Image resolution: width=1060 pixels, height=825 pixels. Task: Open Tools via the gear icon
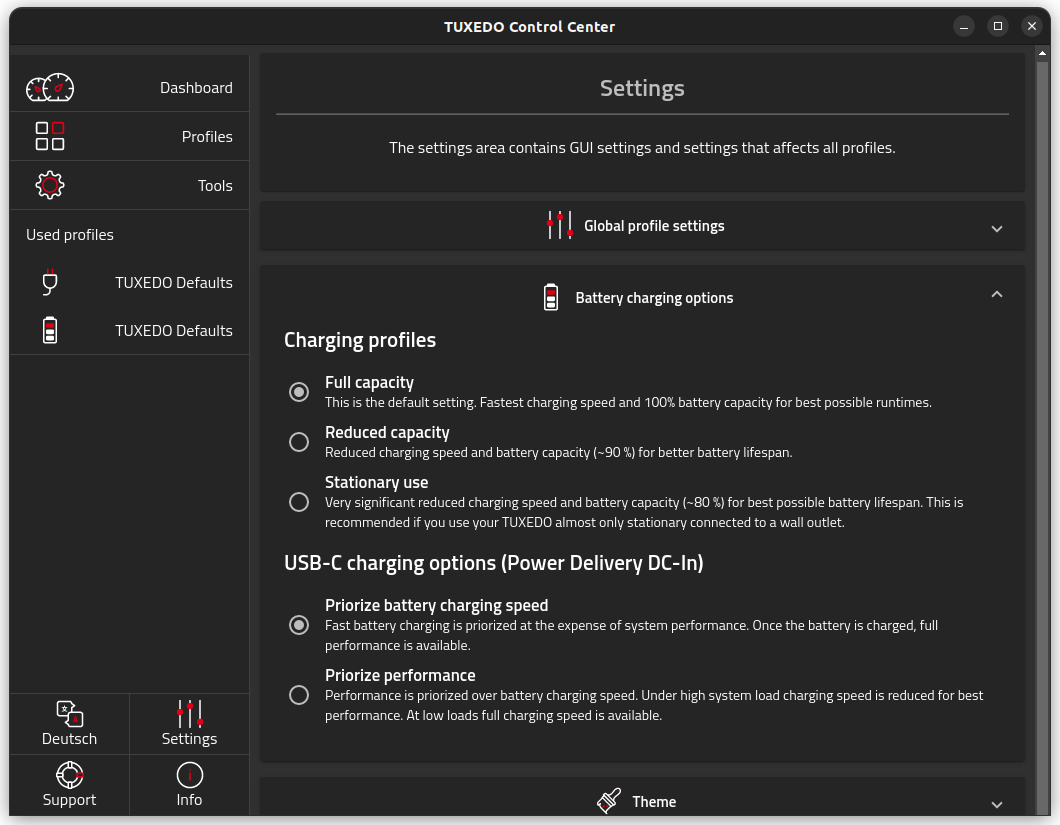coord(49,184)
